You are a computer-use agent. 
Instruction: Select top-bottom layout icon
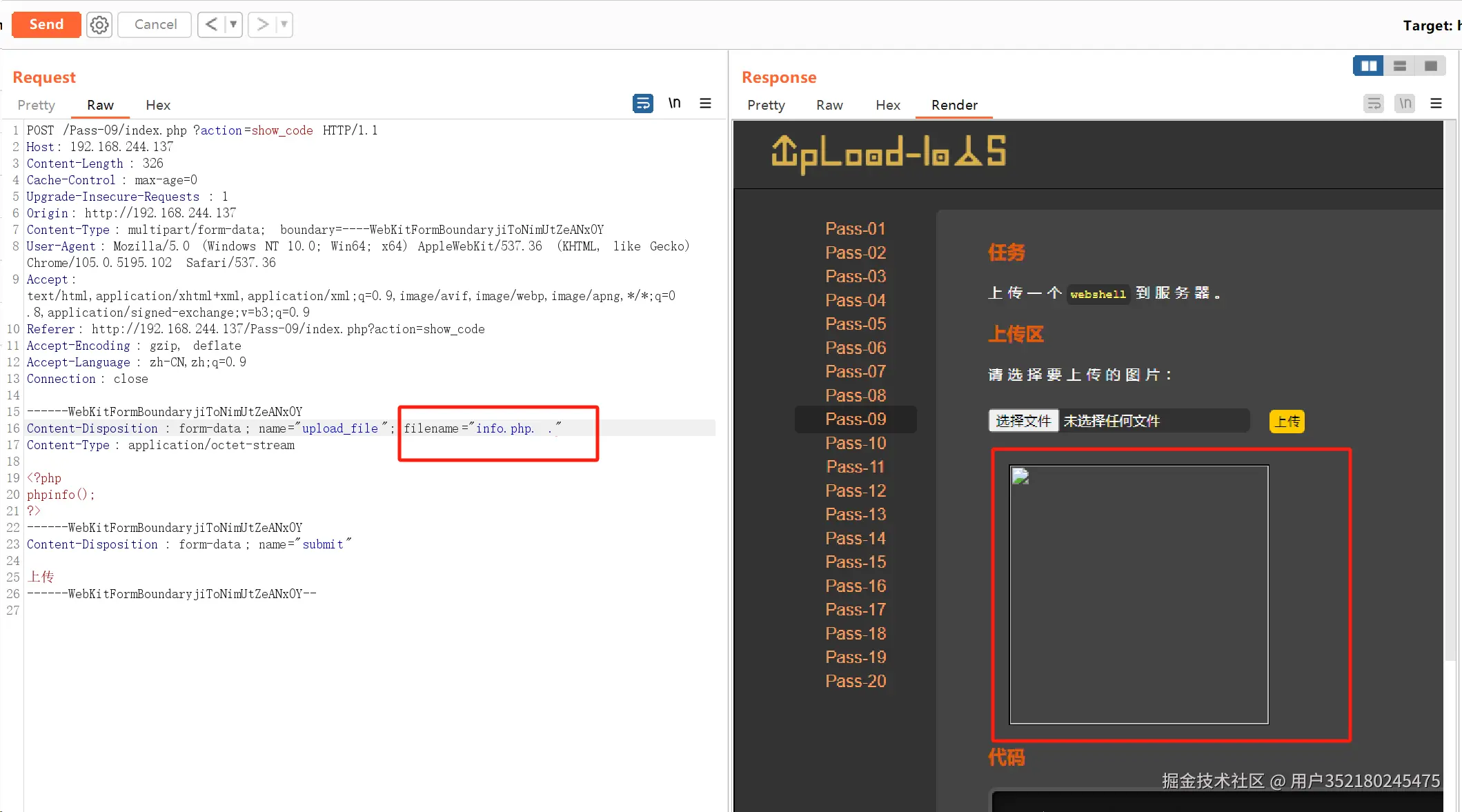[1400, 66]
